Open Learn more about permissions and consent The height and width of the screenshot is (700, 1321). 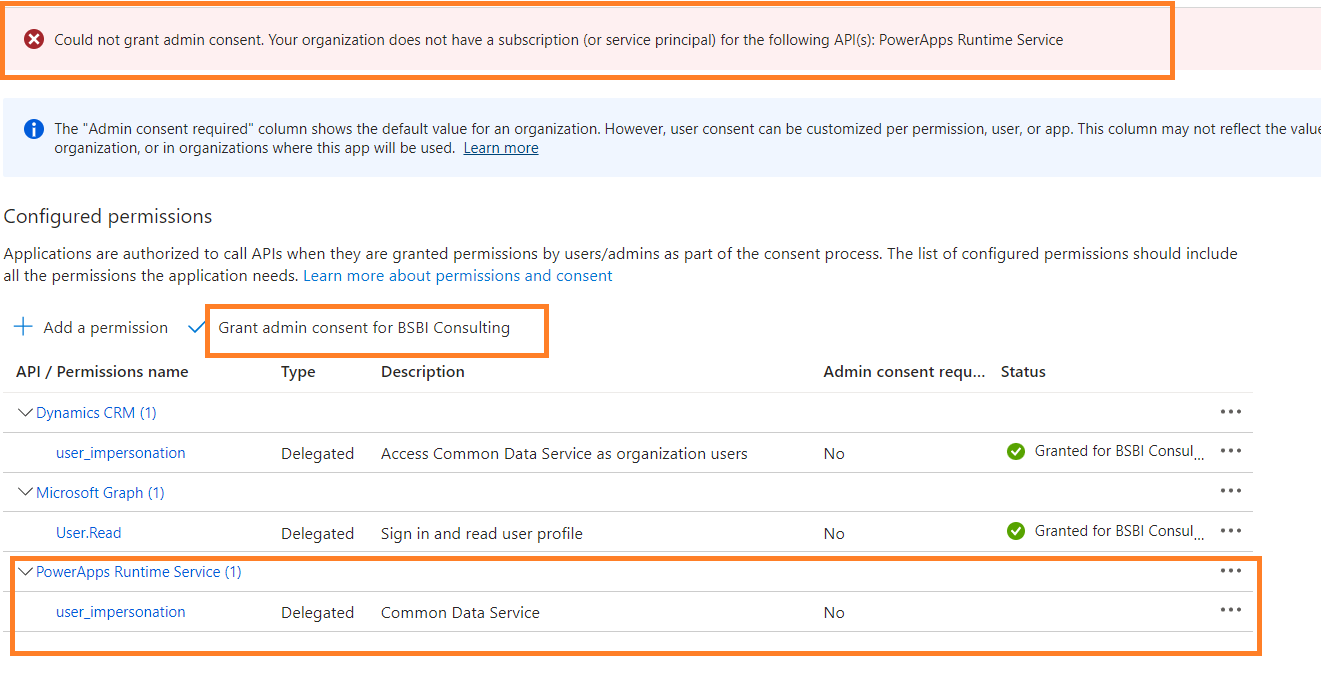click(x=458, y=276)
